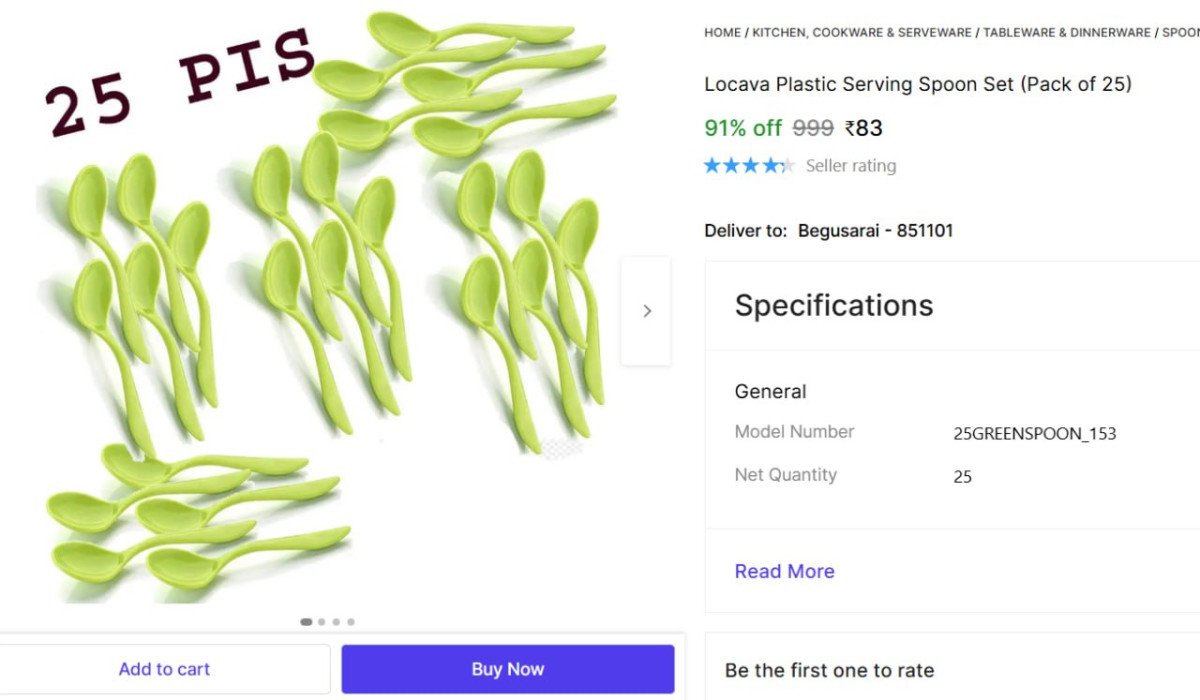Open Kitchen, Cookware & Serveware breadcrumb
The height and width of the screenshot is (700, 1200).
click(x=861, y=33)
